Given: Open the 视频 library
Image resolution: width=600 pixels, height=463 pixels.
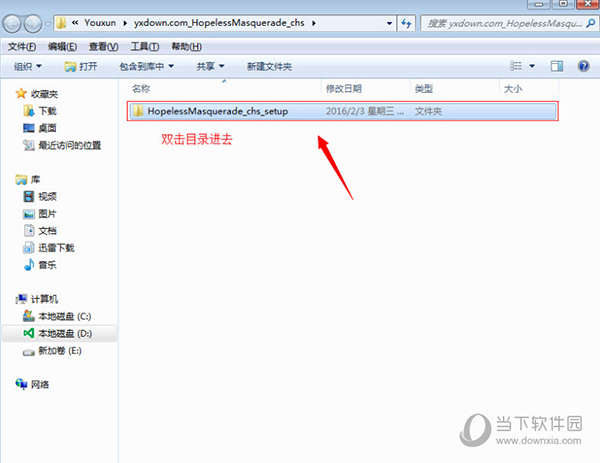Looking at the screenshot, I should pos(47,197).
